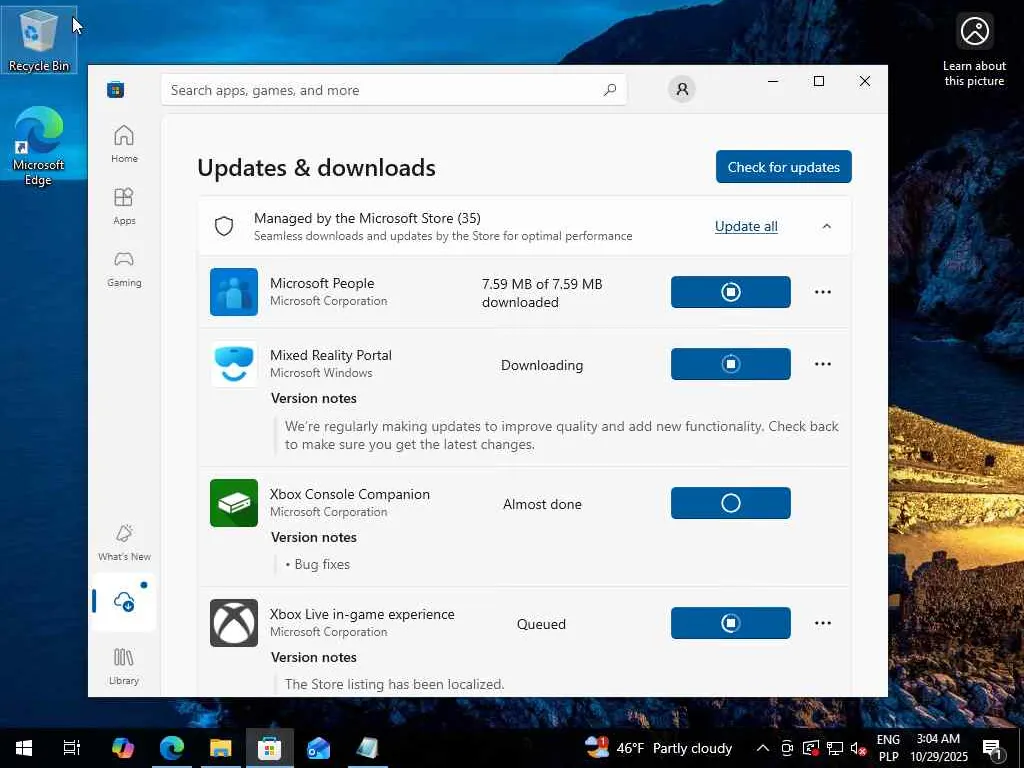Show hidden system tray icons
Viewport: 1024px width, 768px height.
pos(762,748)
